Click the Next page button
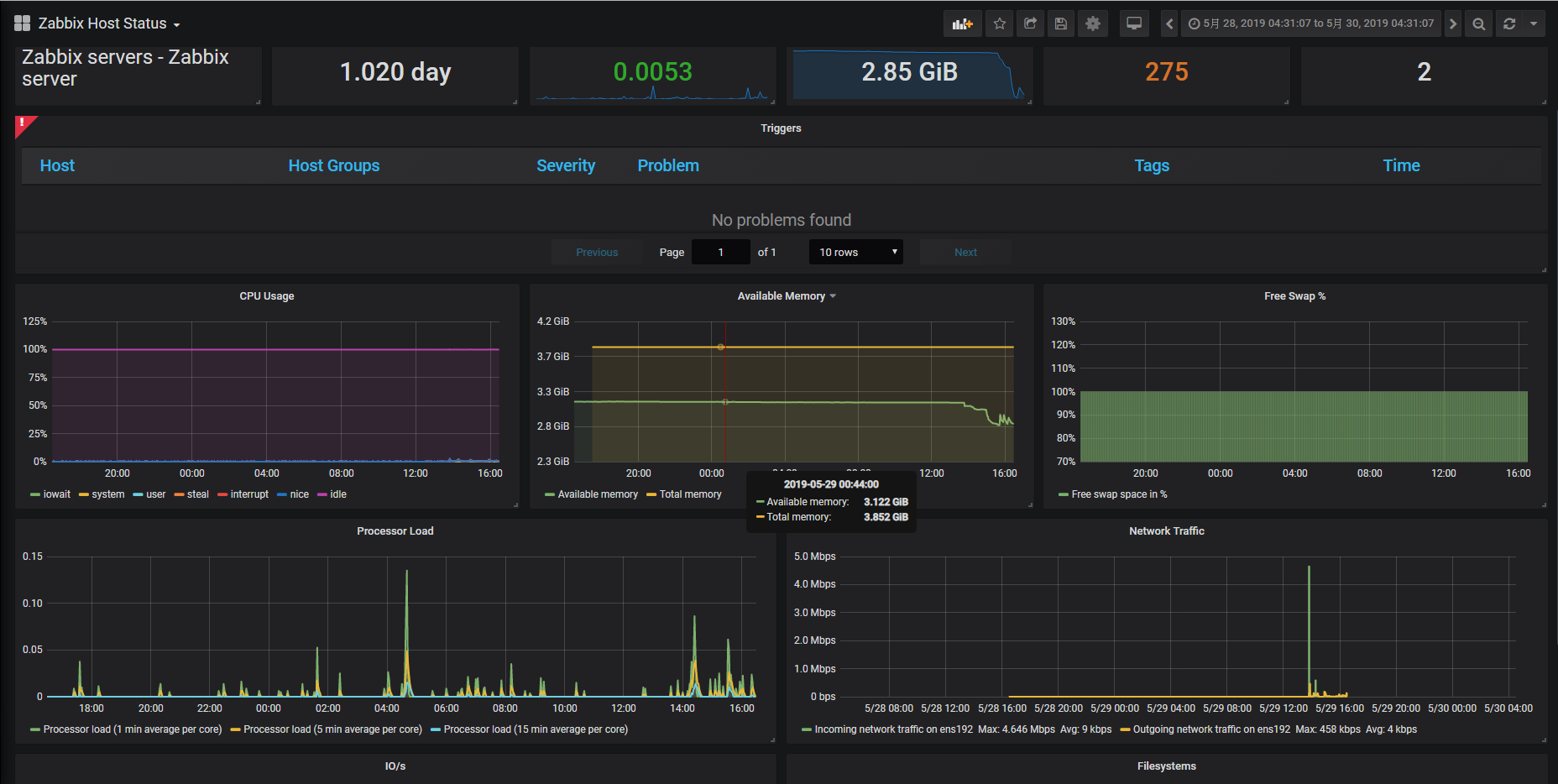The image size is (1558, 784). pos(965,252)
